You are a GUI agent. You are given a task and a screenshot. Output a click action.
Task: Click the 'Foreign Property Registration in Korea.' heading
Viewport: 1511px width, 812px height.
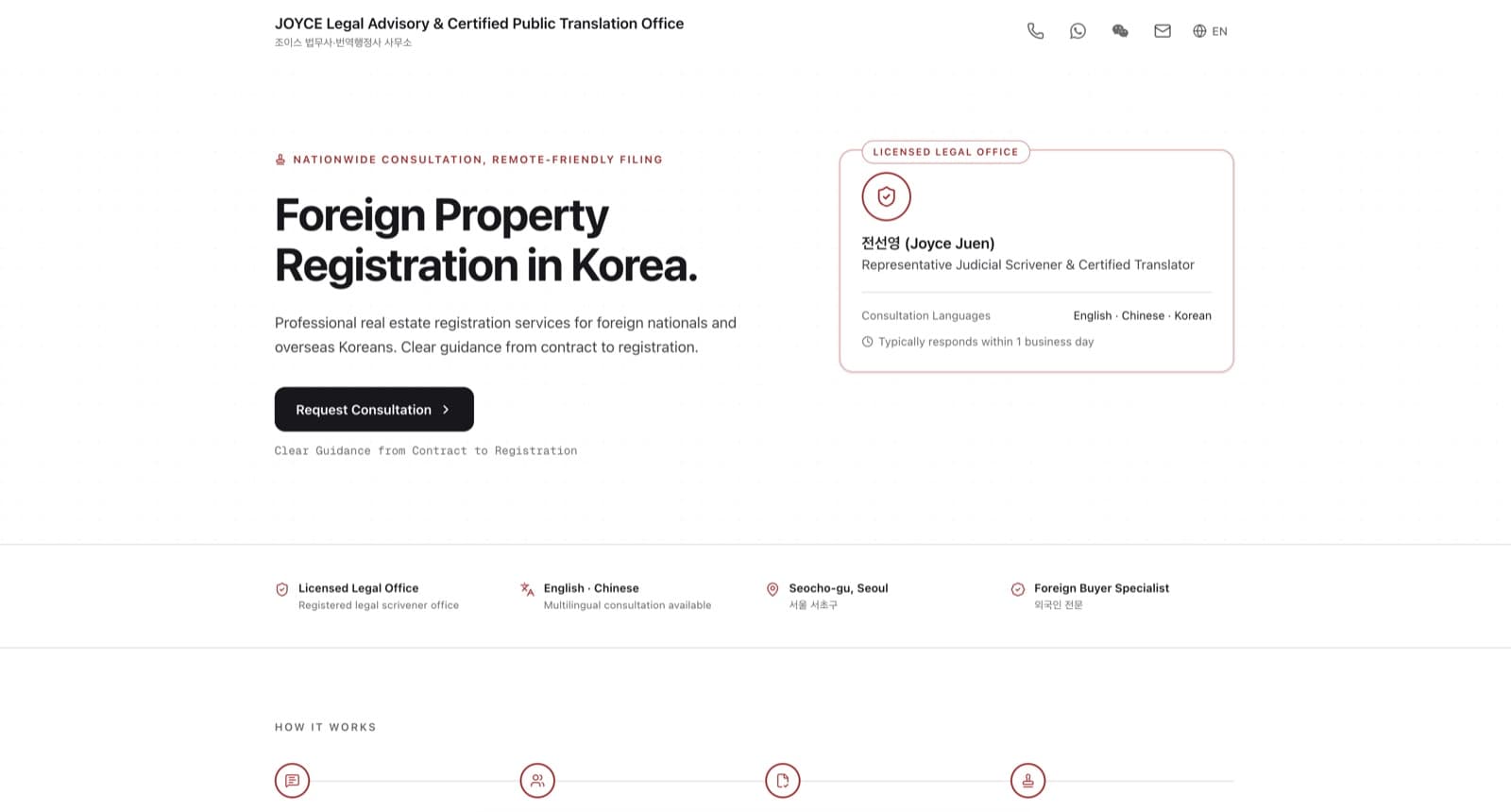(486, 241)
